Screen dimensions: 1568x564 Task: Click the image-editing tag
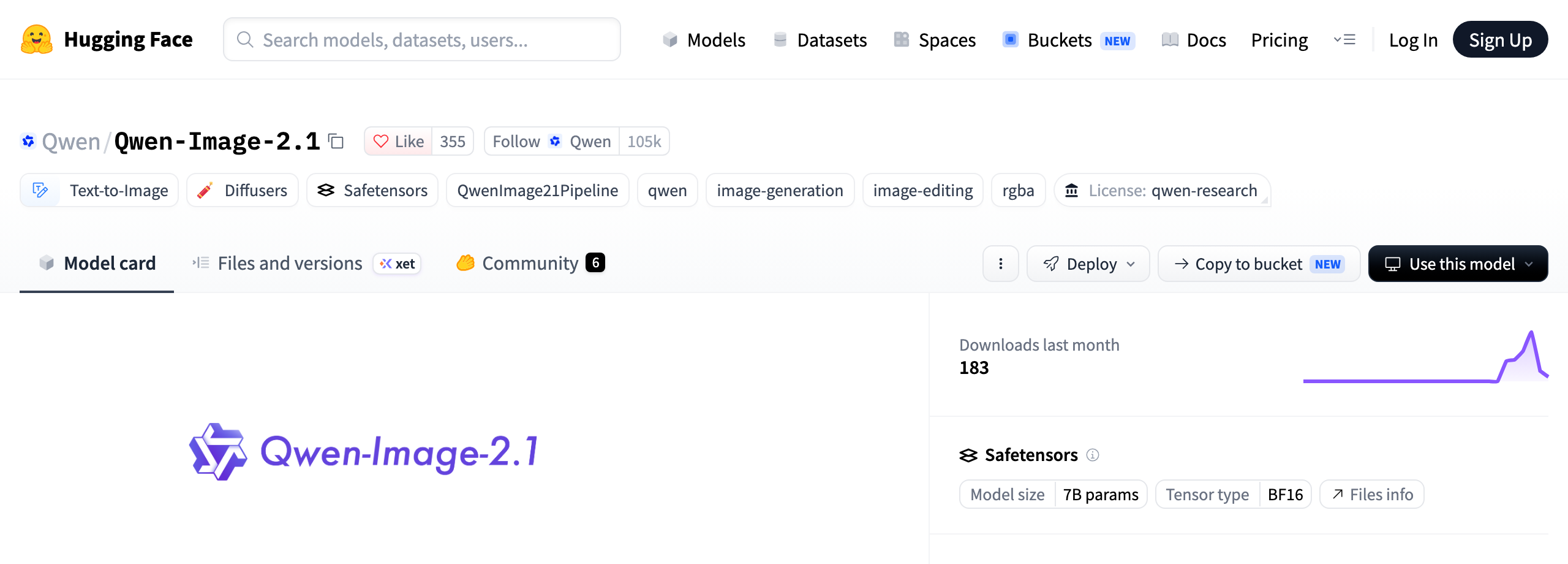coord(923,191)
